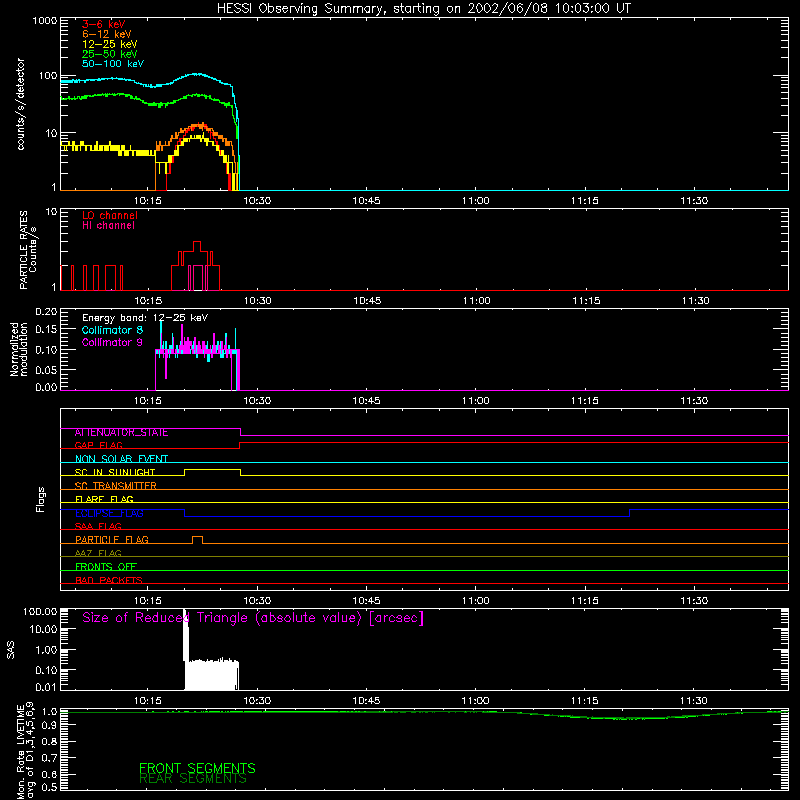The width and height of the screenshot is (800, 800).
Task: Click the 11:00 tick under count-rate plot
Action: [x=476, y=201]
